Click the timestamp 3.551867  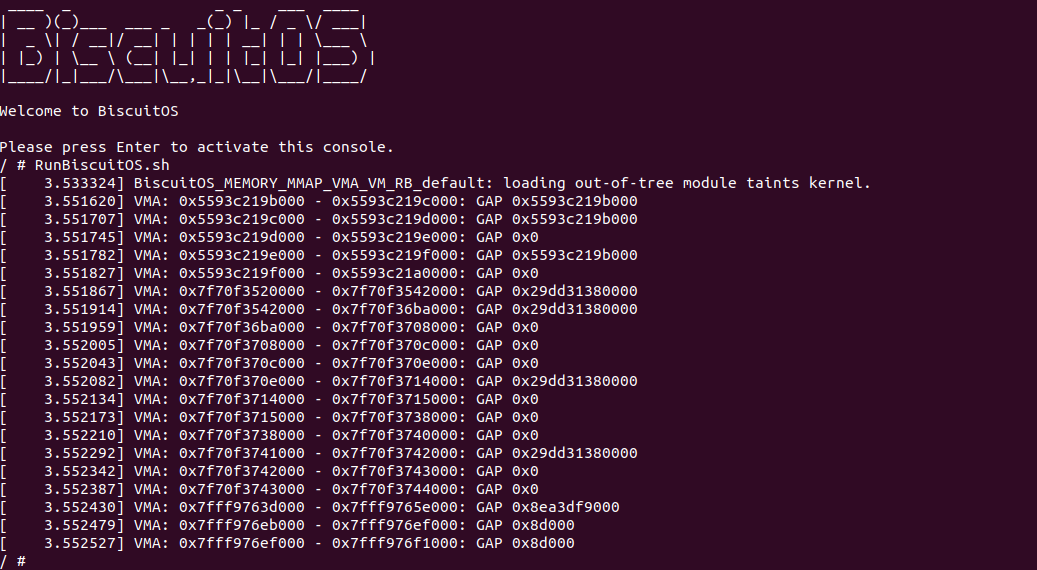click(x=85, y=291)
